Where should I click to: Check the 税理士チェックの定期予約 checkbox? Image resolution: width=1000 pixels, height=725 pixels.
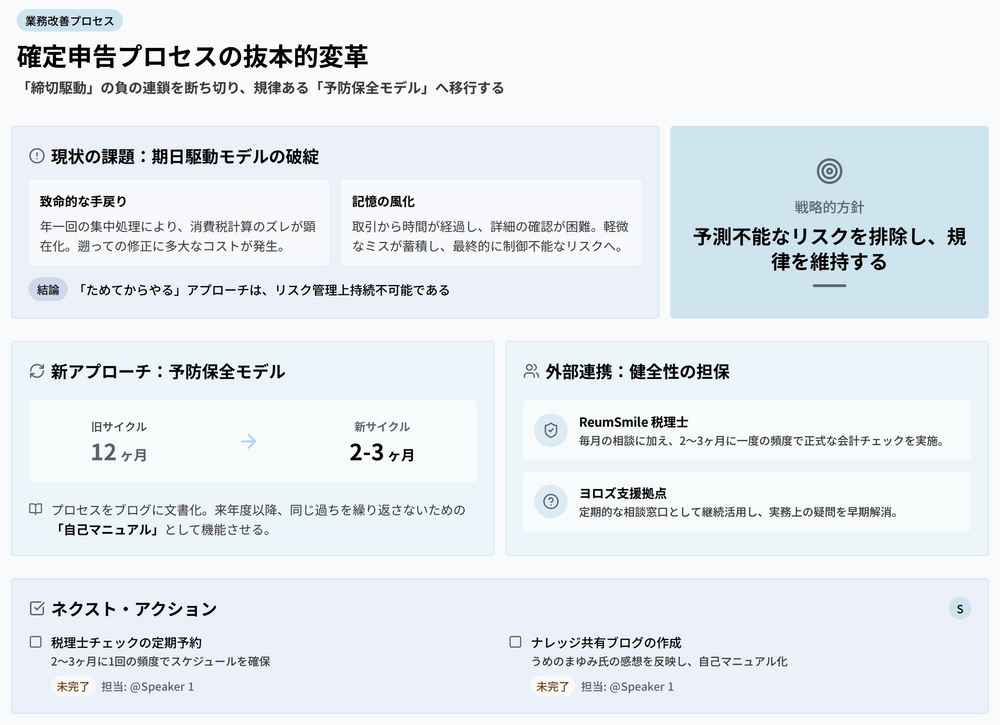[x=36, y=642]
